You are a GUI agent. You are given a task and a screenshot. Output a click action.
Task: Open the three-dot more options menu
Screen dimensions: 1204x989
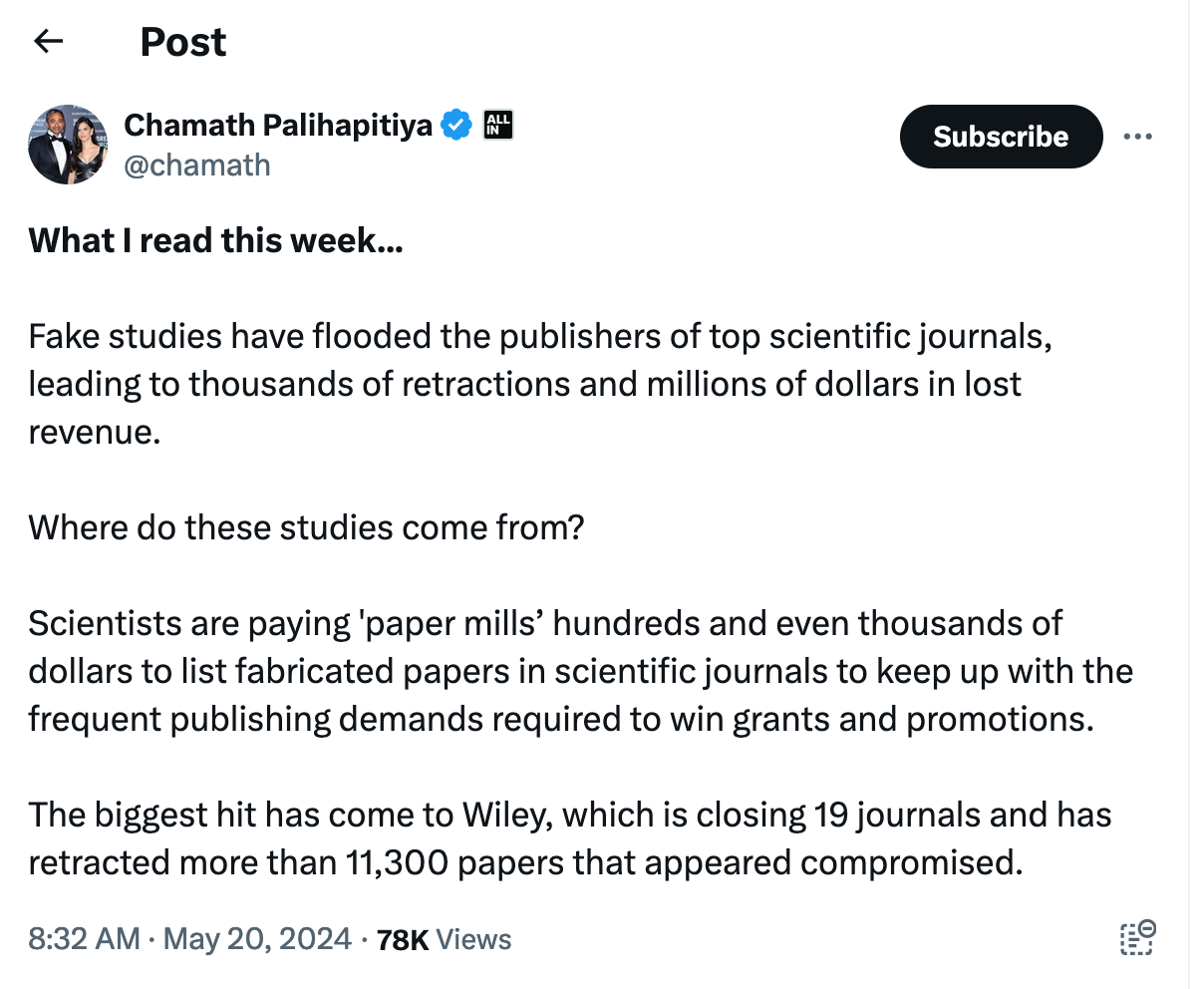point(1137,137)
